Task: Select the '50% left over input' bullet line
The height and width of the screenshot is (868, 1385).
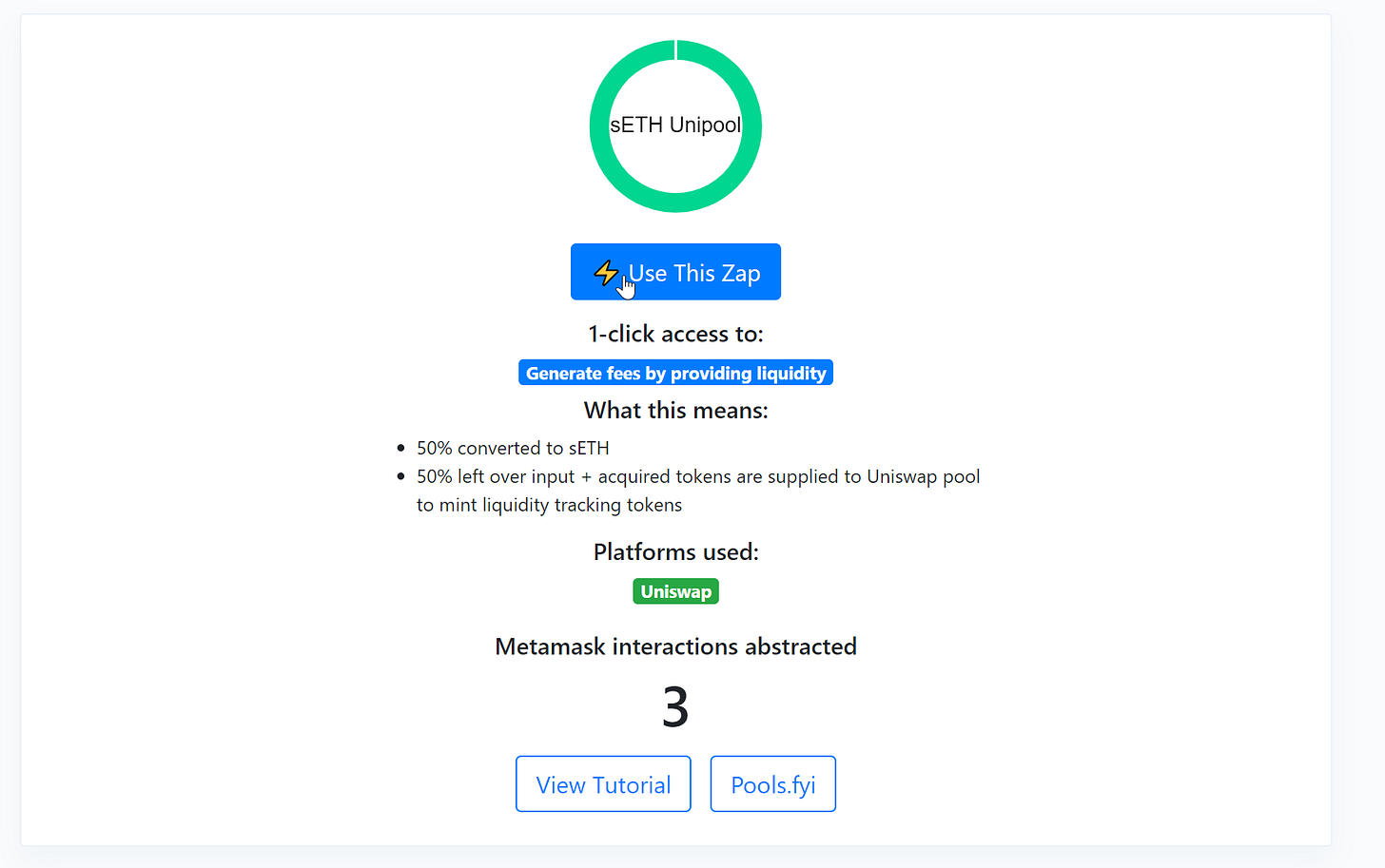Action: click(x=698, y=476)
